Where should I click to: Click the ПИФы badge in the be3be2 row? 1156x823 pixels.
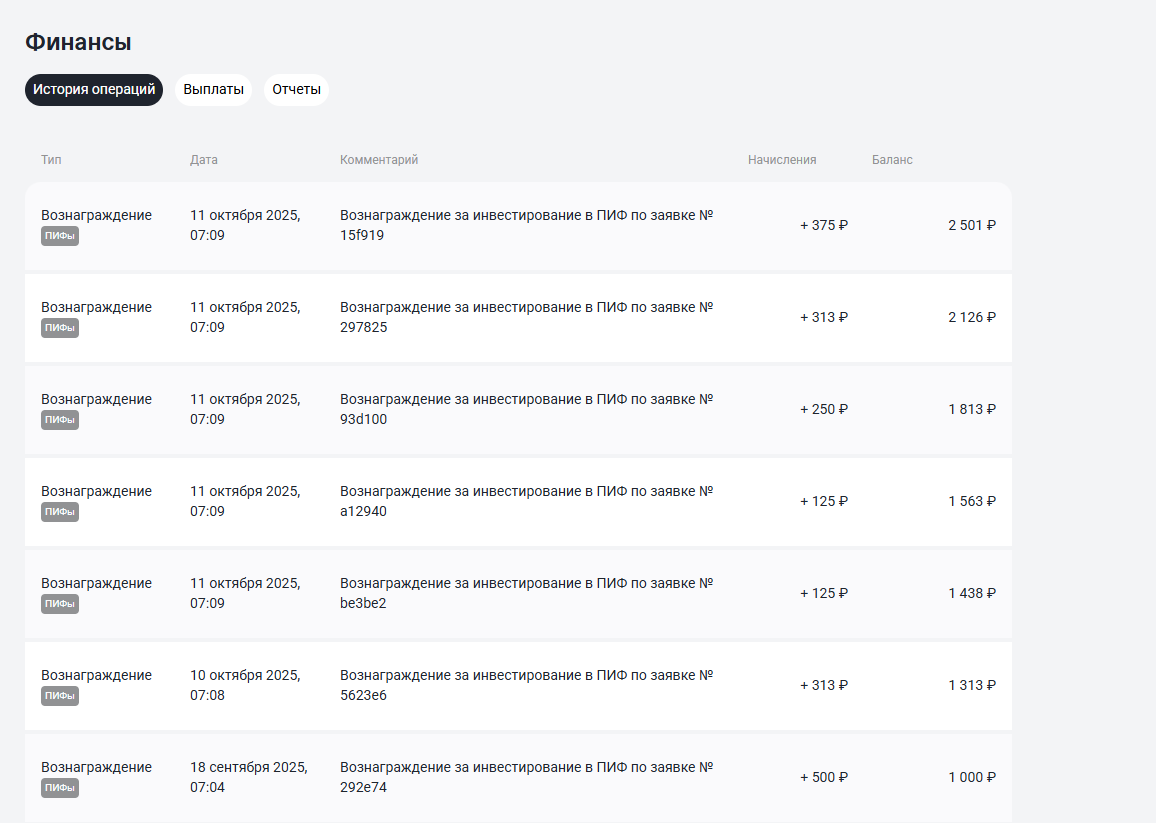coord(60,604)
